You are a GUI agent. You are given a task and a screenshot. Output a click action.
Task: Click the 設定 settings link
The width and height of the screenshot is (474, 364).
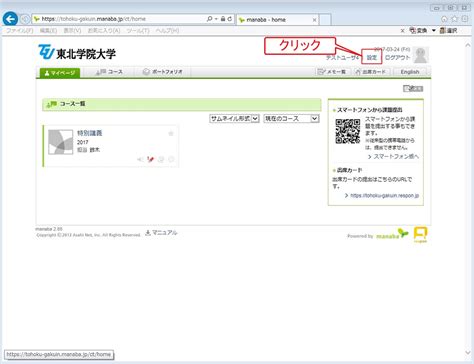click(x=371, y=58)
